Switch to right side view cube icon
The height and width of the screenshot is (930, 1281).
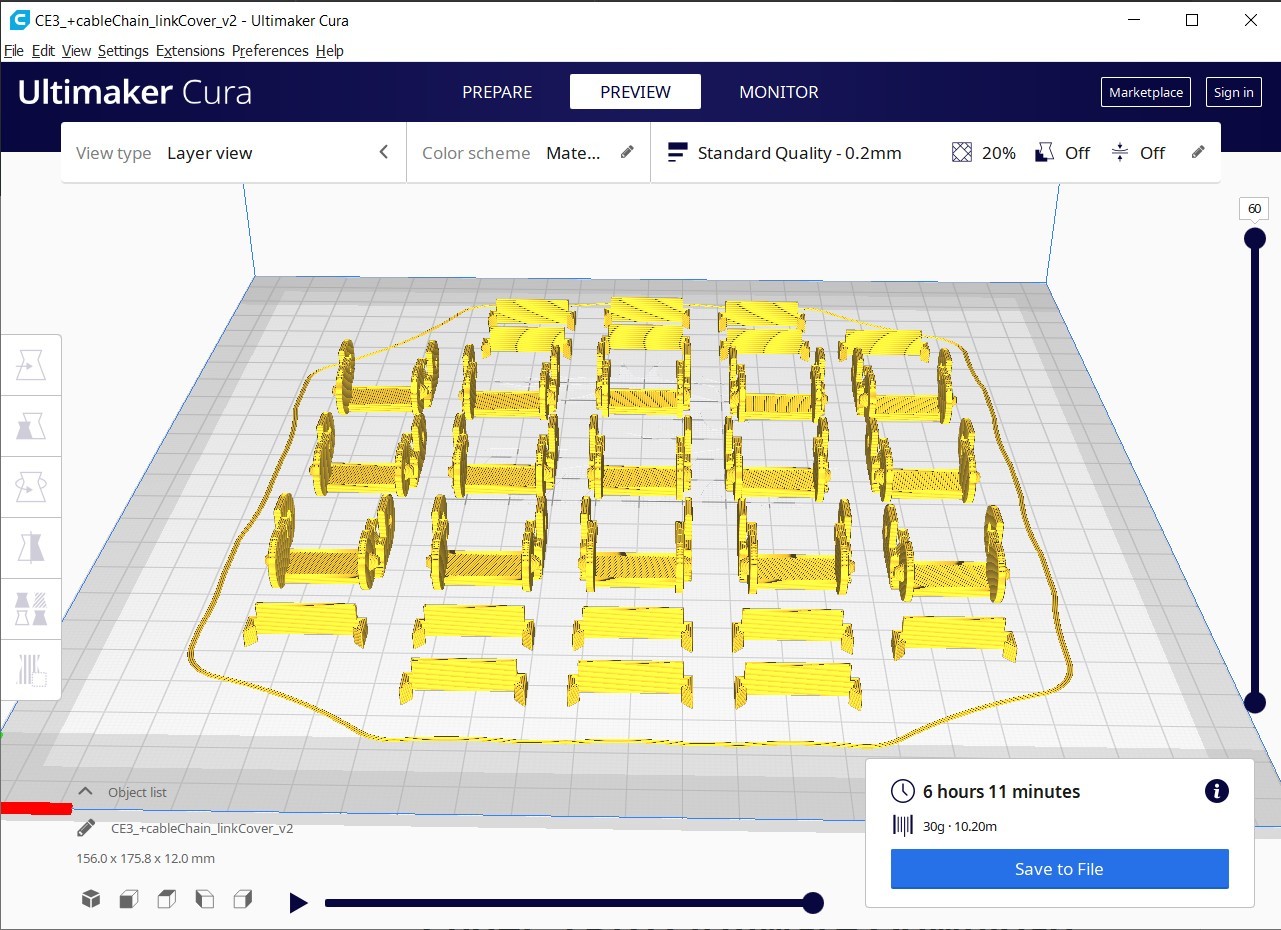tap(242, 899)
